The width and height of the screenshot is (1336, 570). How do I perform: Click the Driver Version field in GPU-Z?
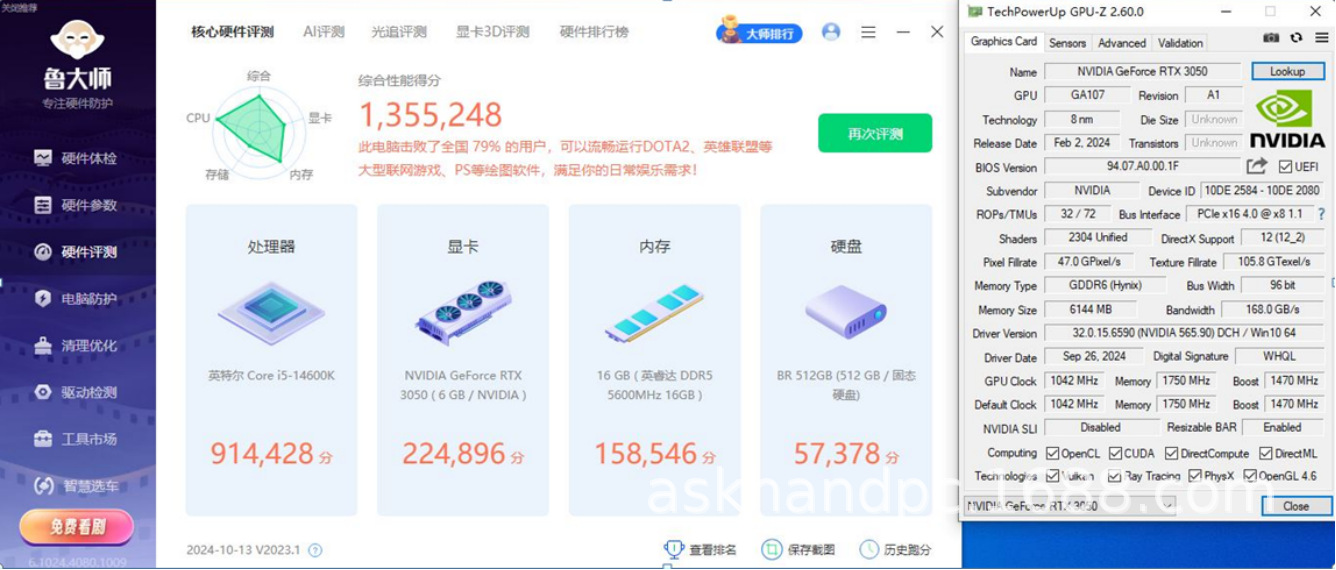[1184, 333]
